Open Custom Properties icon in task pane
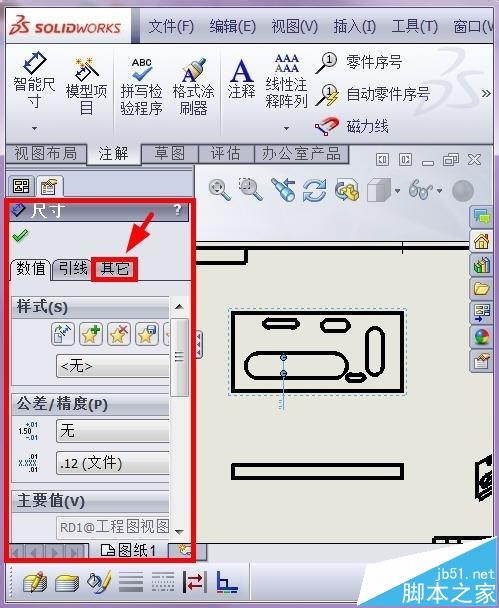The image size is (499, 608). 481,361
